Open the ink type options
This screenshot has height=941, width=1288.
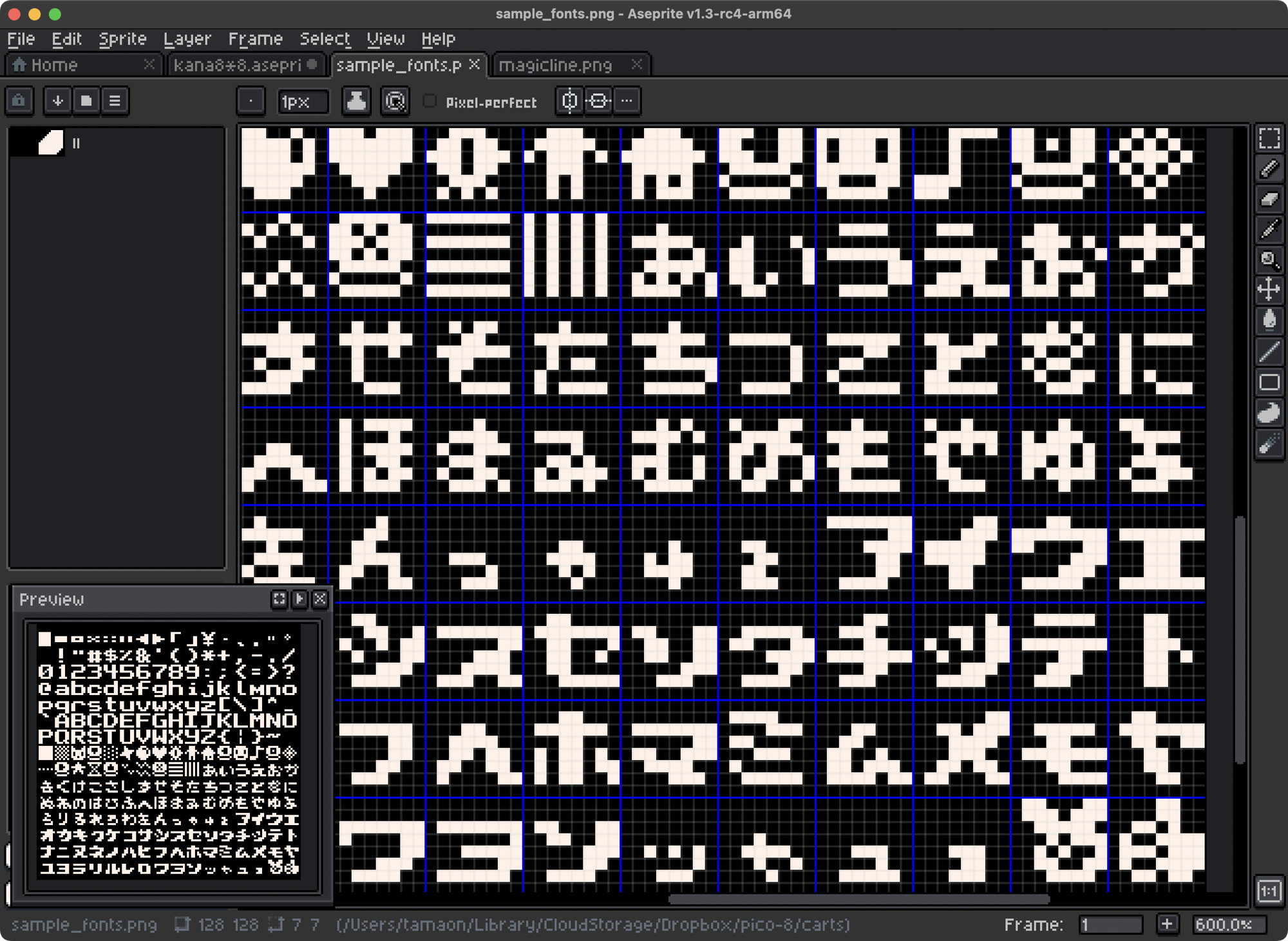(356, 101)
